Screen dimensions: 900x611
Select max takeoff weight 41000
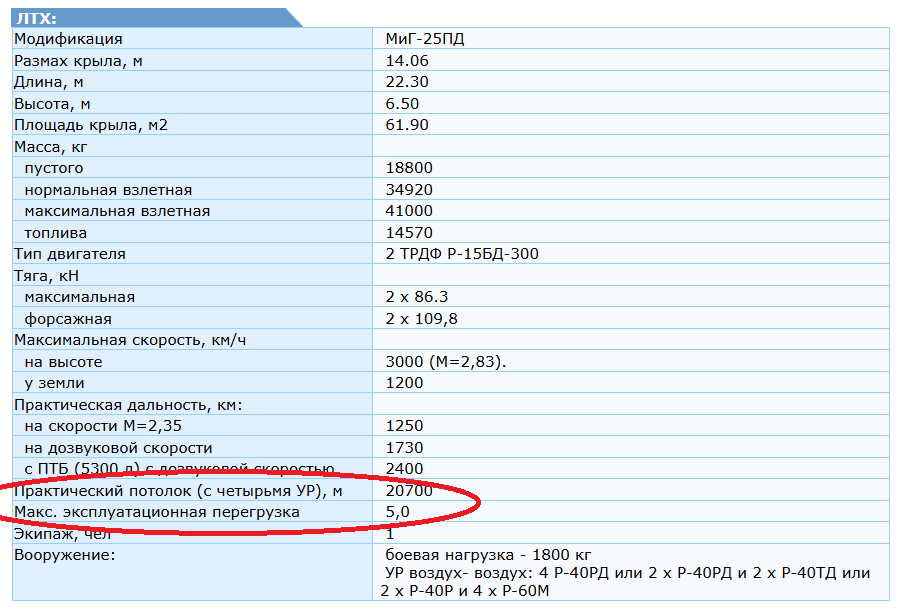point(409,211)
